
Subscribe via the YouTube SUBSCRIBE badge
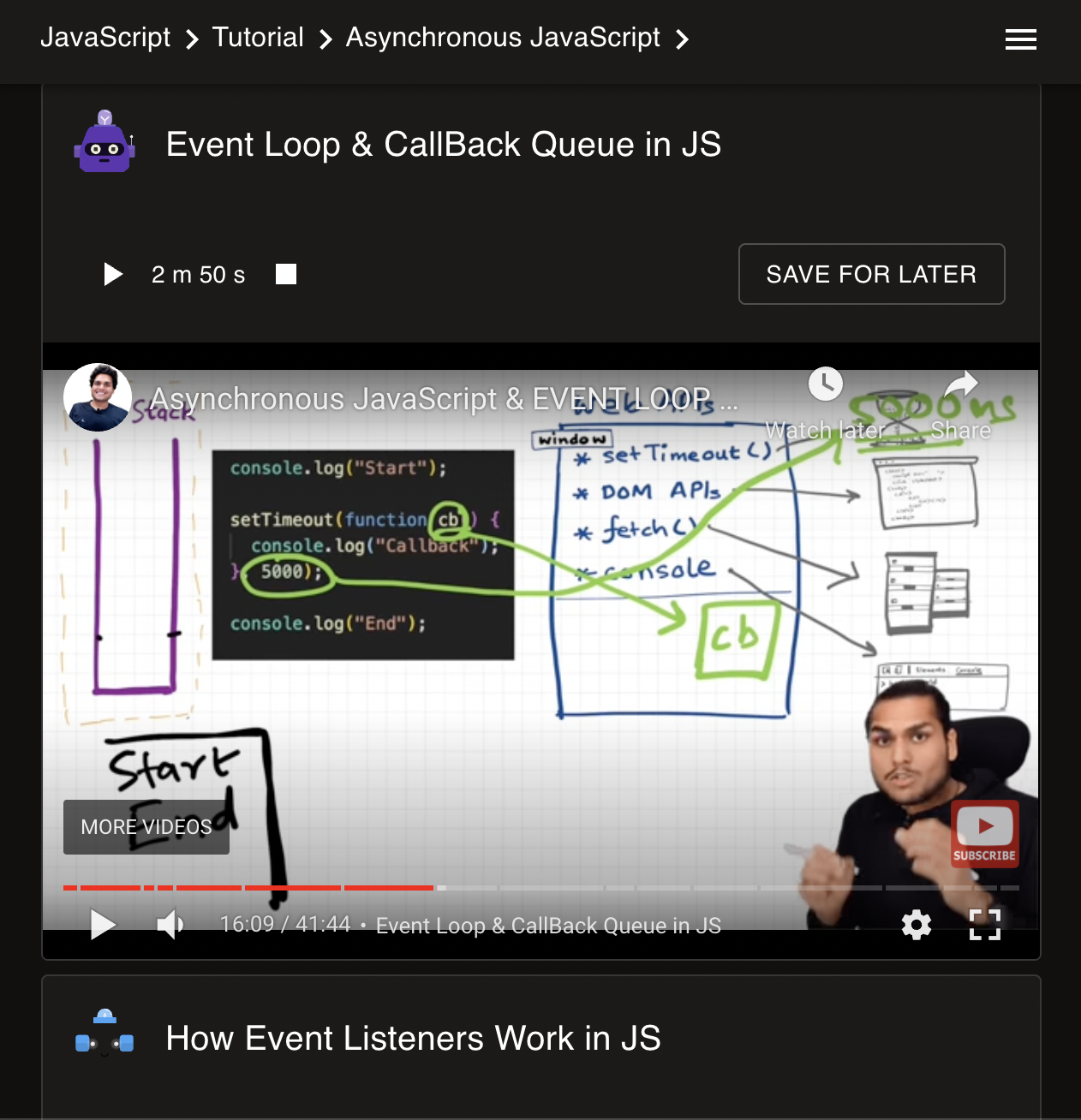point(985,834)
